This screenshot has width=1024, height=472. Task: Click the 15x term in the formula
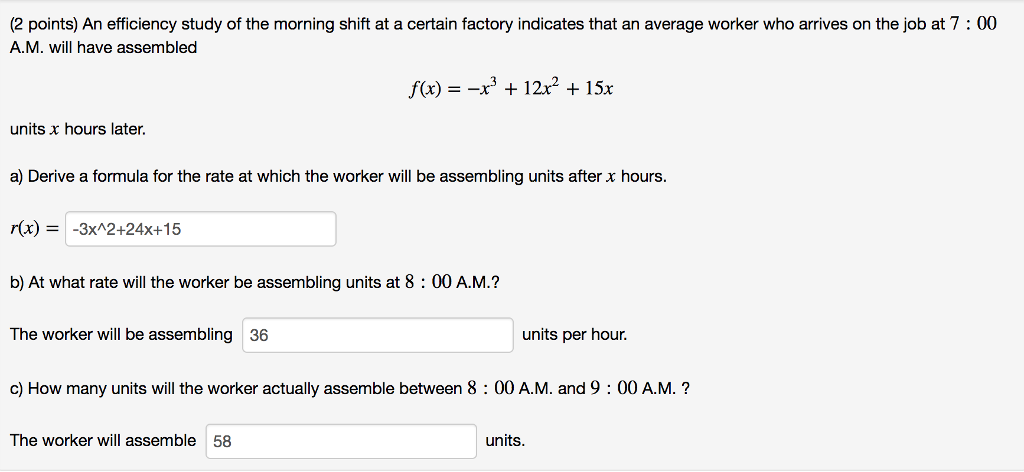pyautogui.click(x=598, y=89)
